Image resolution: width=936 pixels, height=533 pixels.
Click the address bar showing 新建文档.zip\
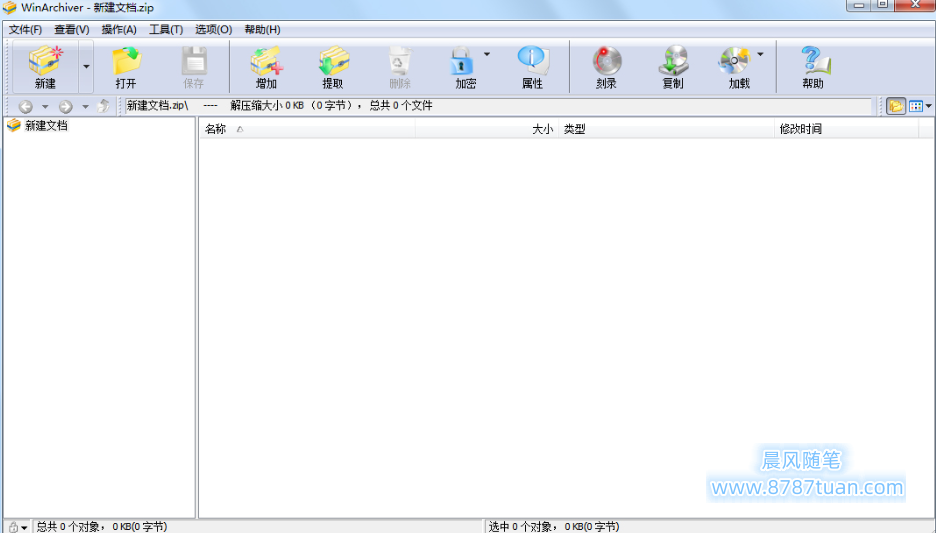[x=499, y=106]
